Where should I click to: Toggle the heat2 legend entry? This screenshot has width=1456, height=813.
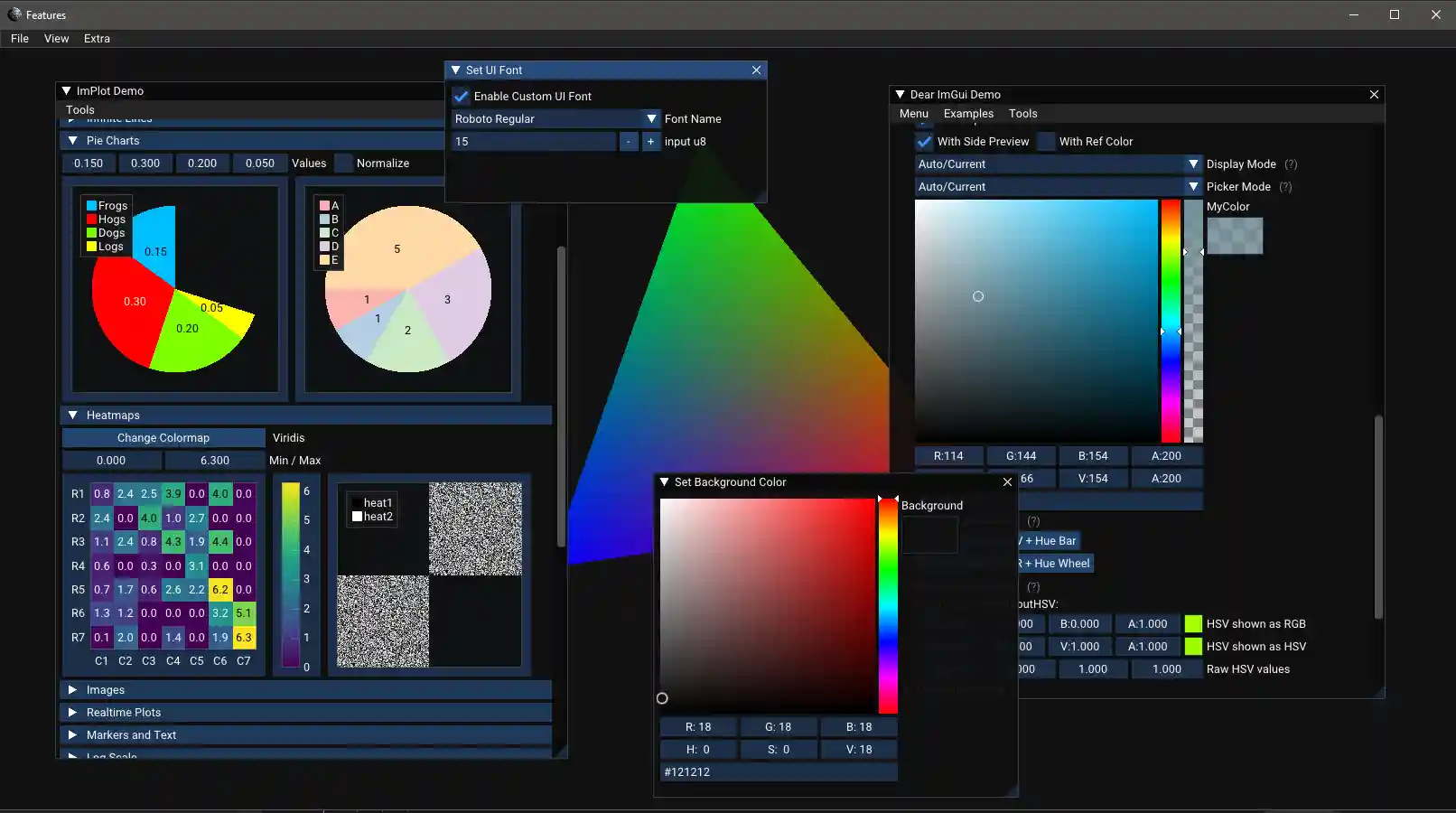pyautogui.click(x=372, y=517)
